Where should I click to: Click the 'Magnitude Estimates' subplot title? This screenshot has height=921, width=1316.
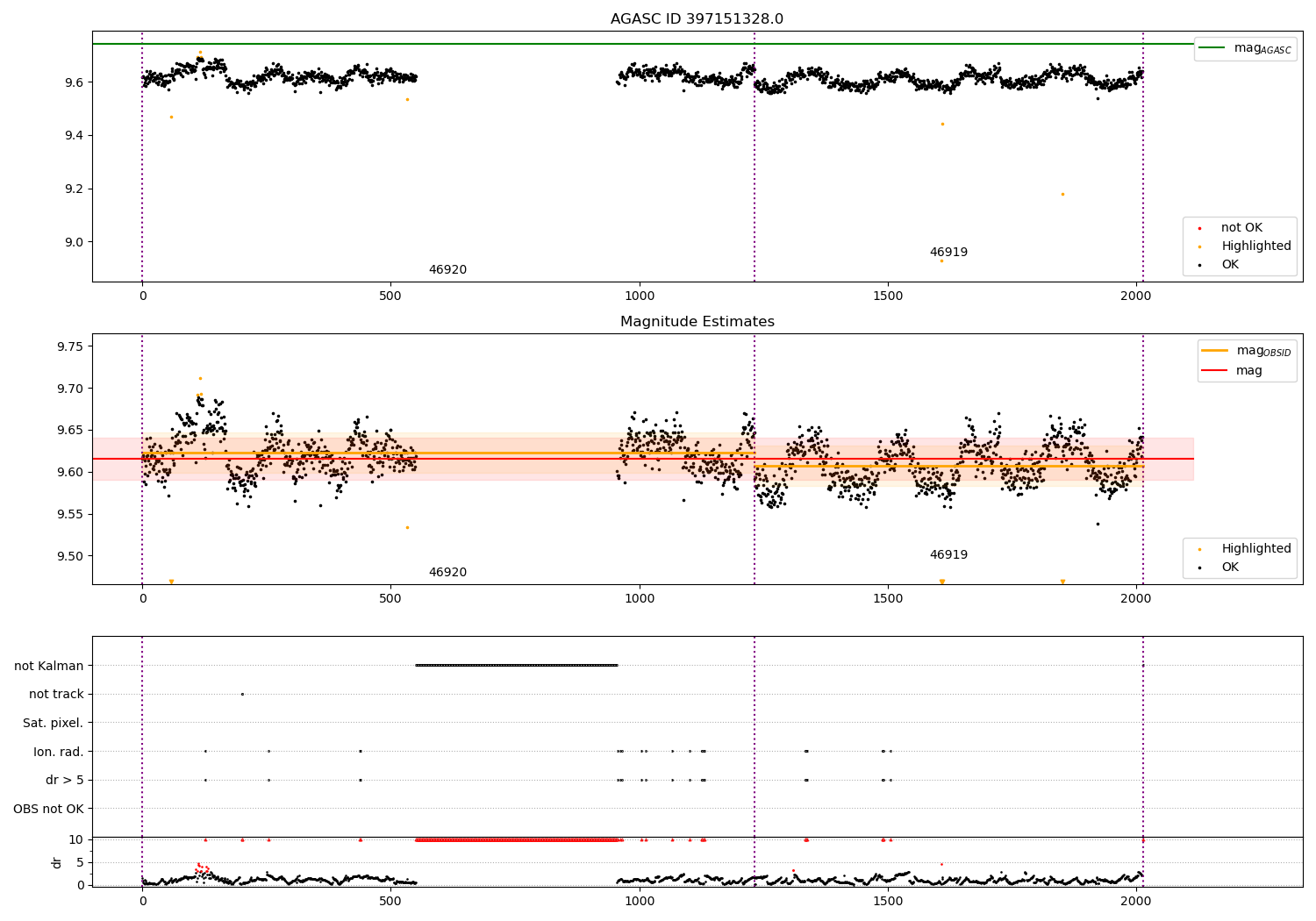pyautogui.click(x=697, y=322)
